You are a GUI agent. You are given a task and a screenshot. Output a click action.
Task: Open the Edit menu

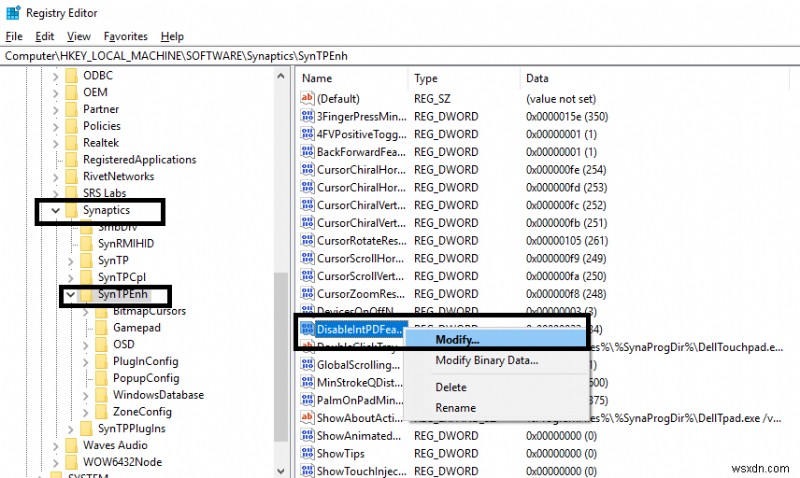[44, 36]
